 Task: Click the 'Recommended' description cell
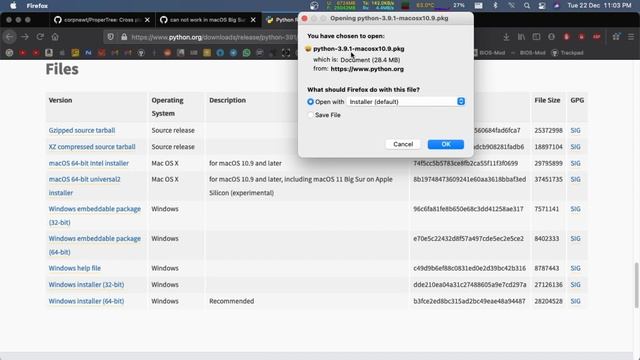(x=231, y=301)
